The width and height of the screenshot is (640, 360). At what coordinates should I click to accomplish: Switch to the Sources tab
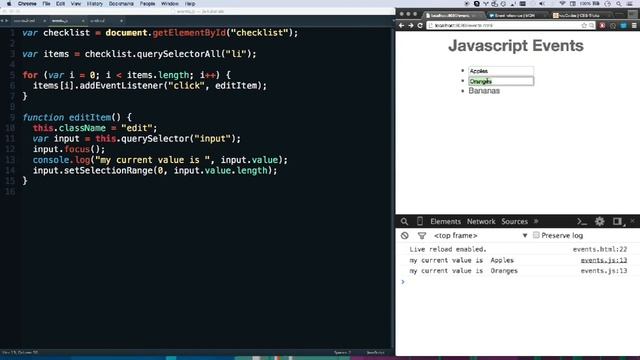click(x=514, y=221)
